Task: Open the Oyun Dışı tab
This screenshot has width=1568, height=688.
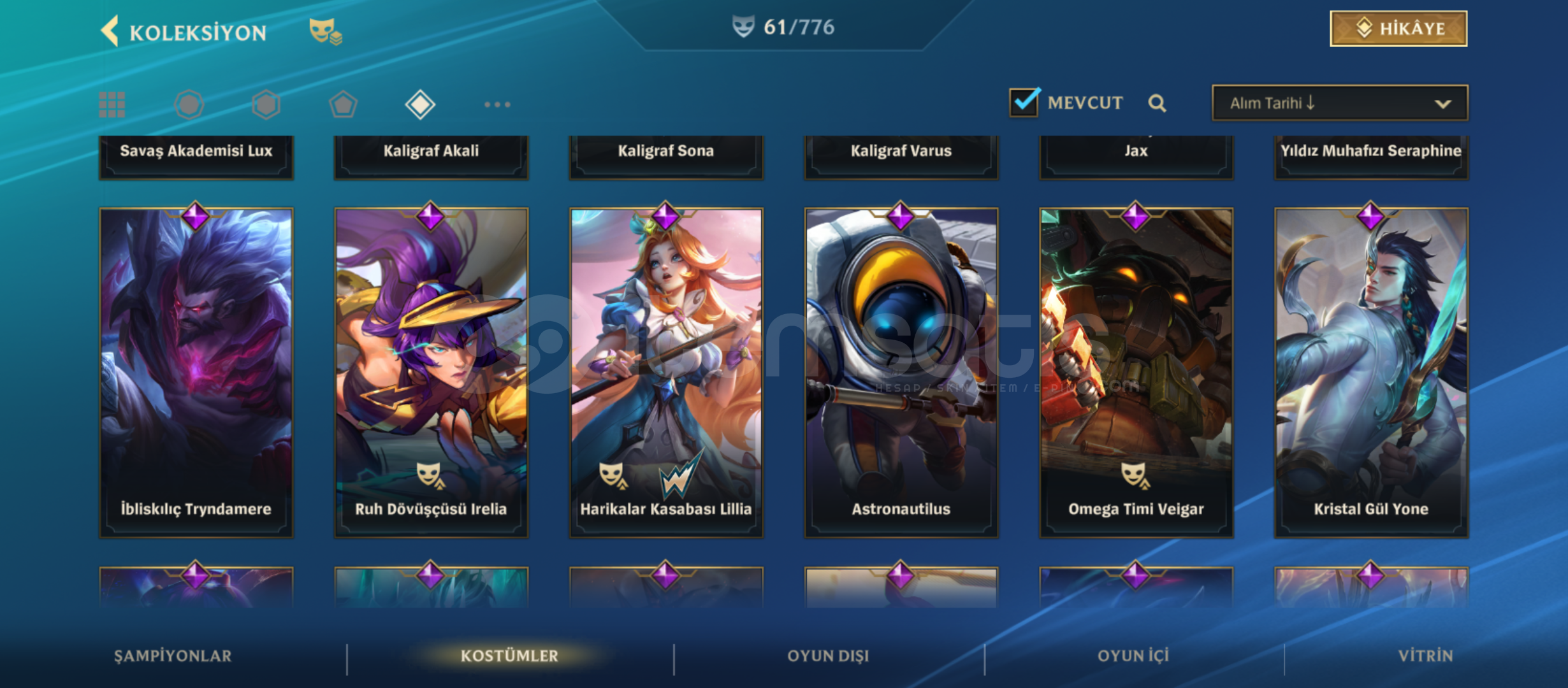Action: pos(828,656)
